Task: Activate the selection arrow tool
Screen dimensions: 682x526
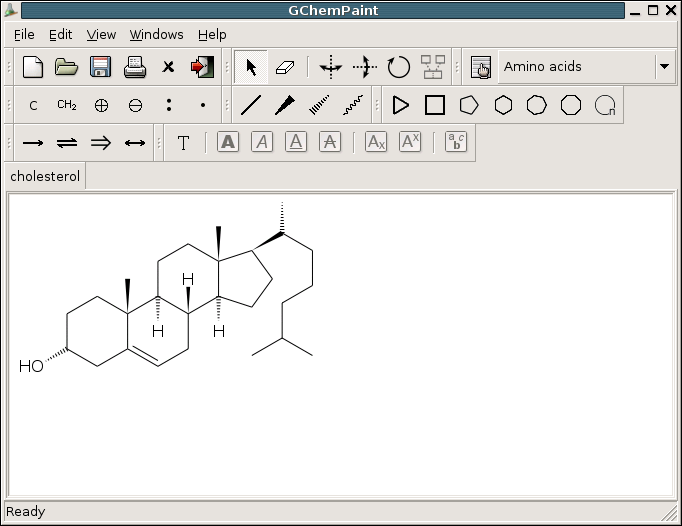Action: [251, 67]
